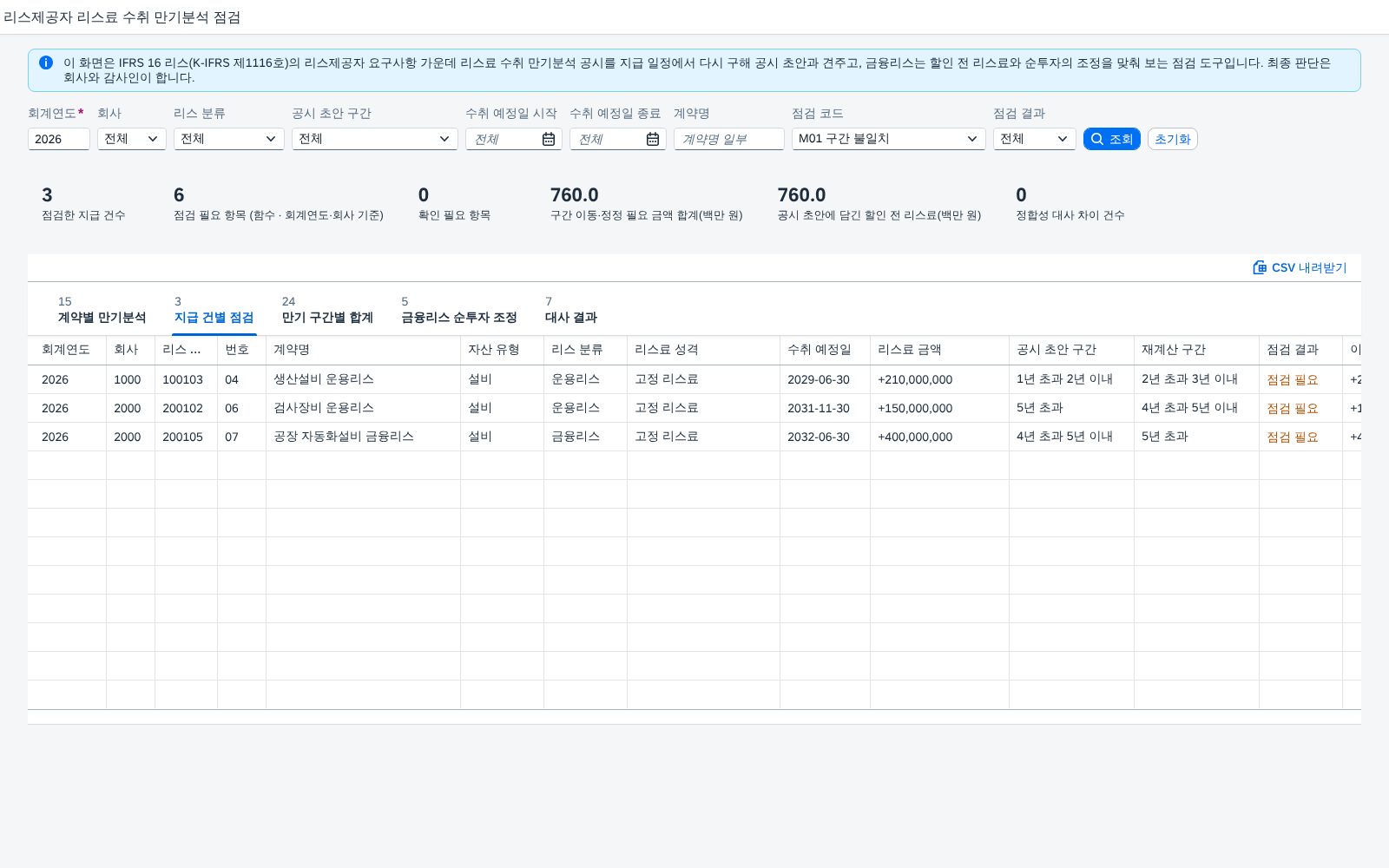The height and width of the screenshot is (868, 1389).
Task: Click the 2년 초과 3년 이내 recalculated cell
Action: click(1196, 379)
